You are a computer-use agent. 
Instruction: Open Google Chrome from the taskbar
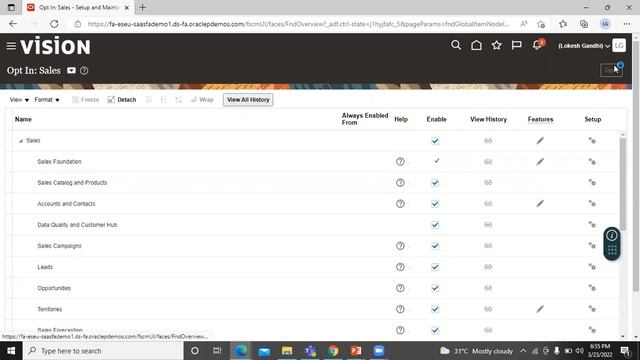(x=333, y=351)
